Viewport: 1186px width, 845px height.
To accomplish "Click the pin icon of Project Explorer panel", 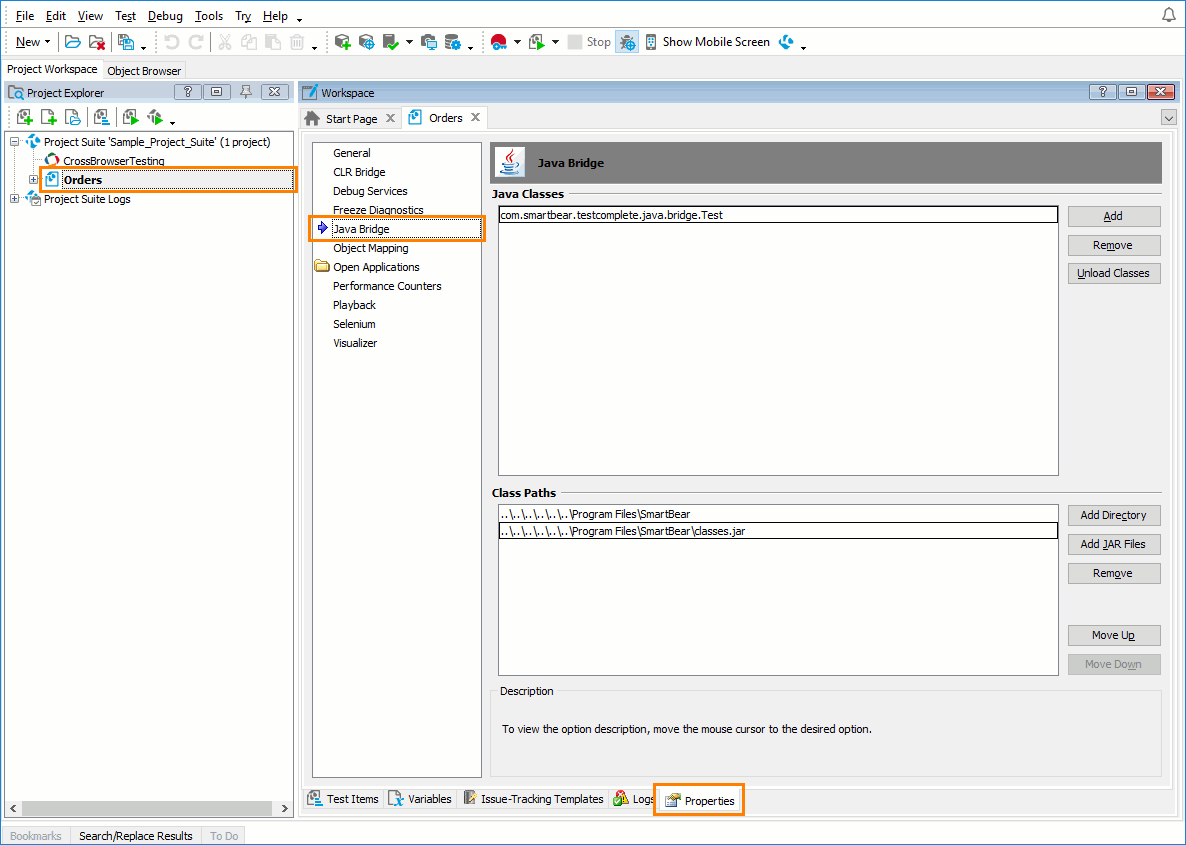I will (246, 92).
